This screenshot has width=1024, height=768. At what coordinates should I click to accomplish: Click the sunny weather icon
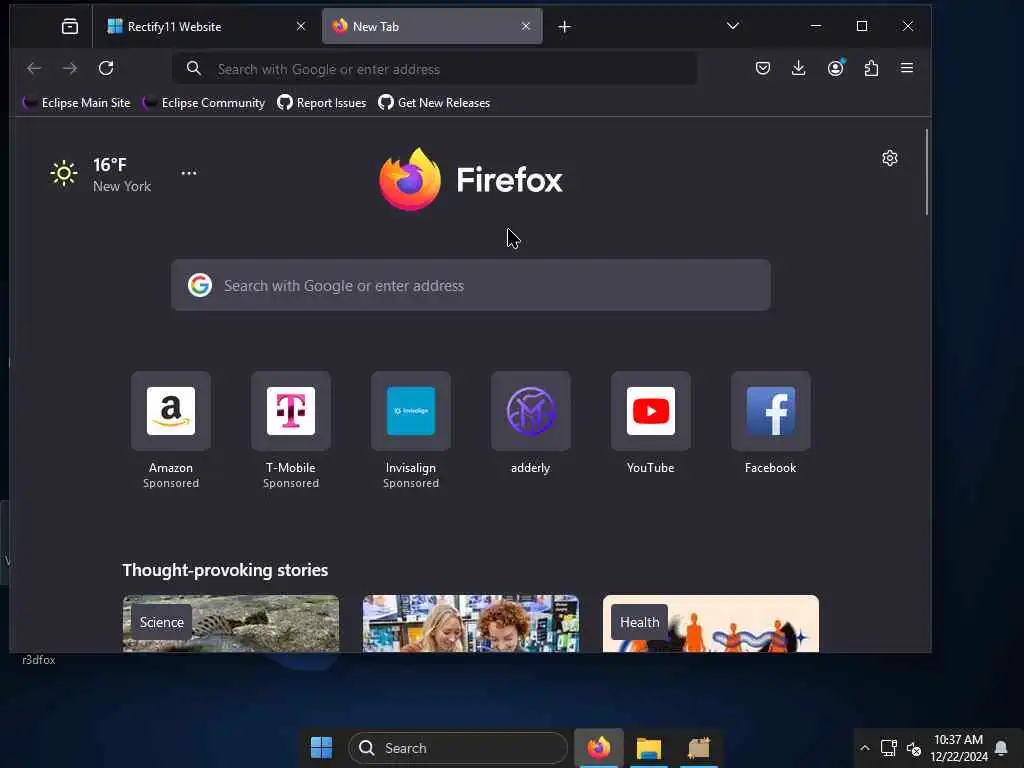[64, 173]
